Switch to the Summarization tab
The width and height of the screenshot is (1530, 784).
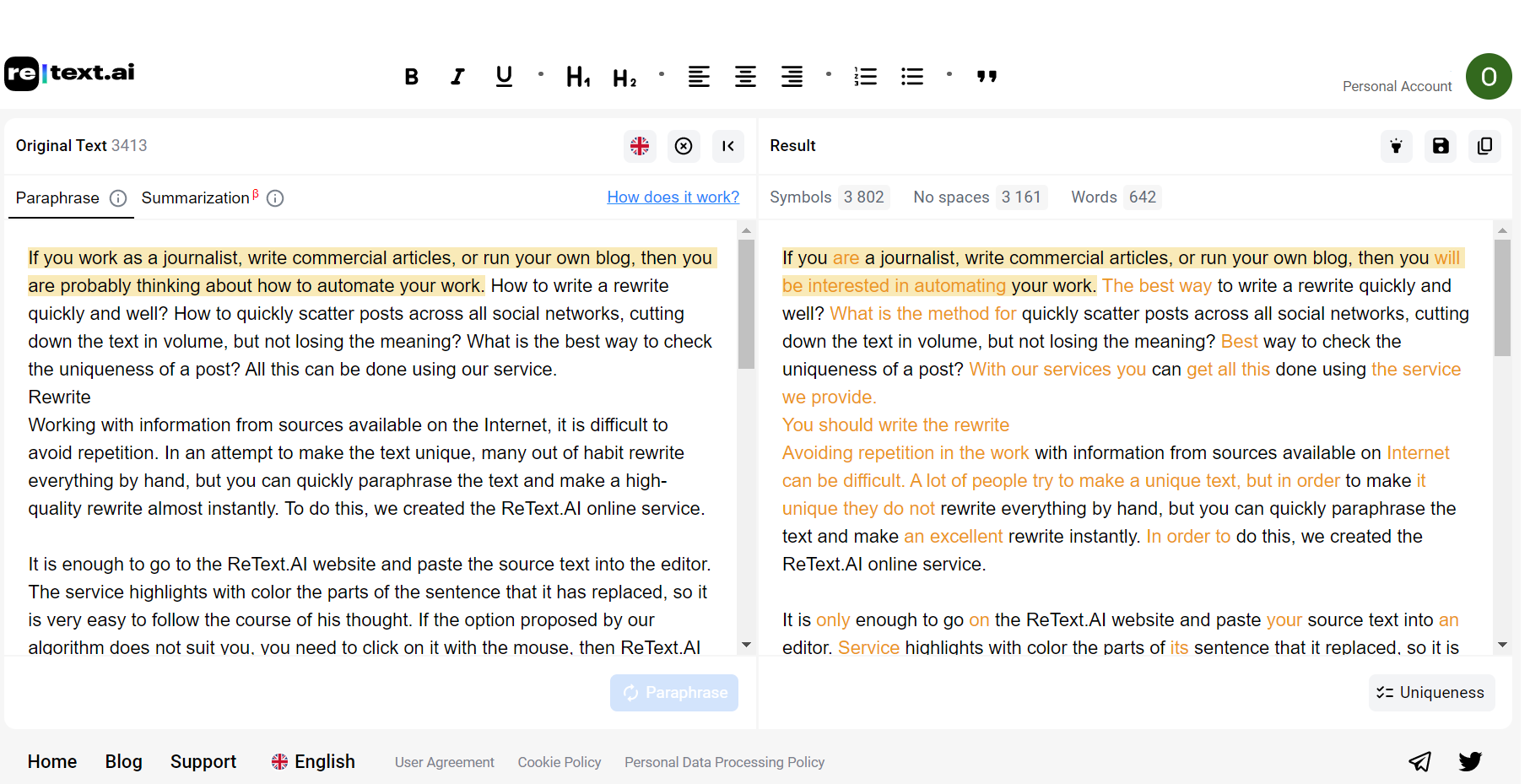200,197
